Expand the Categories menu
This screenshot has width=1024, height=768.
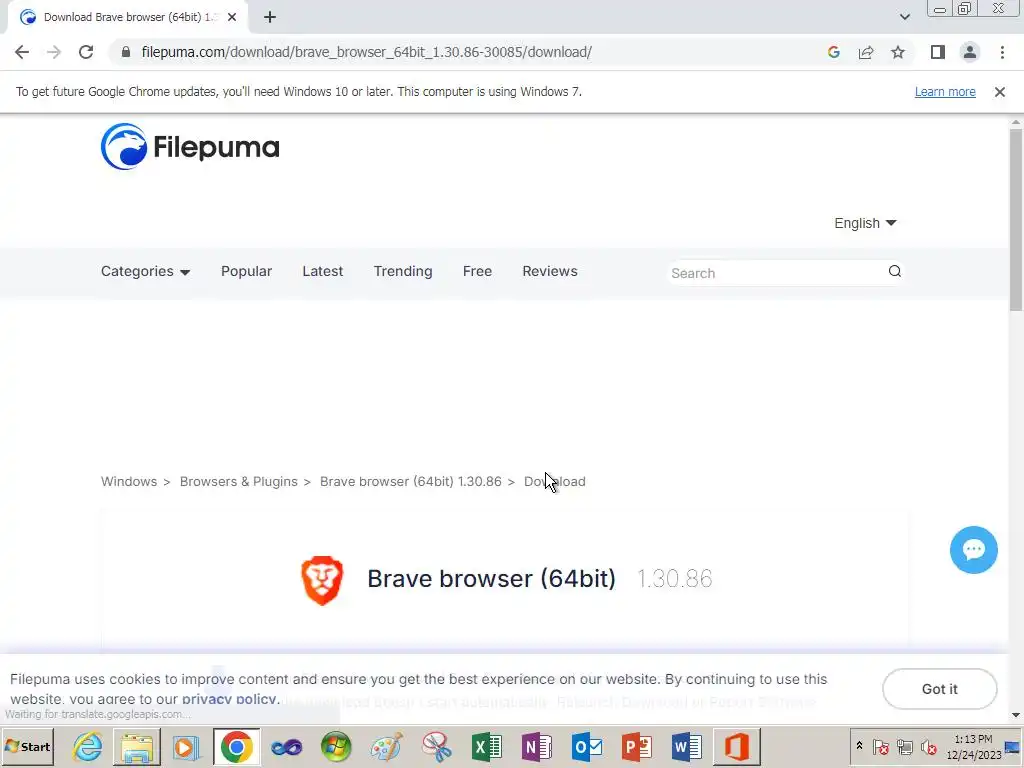coord(145,271)
